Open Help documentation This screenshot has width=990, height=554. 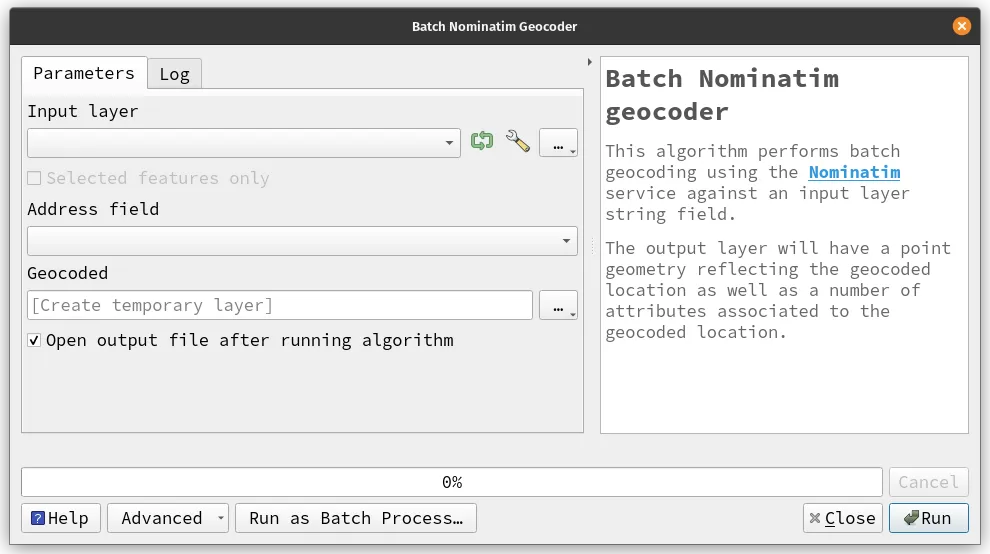click(61, 518)
